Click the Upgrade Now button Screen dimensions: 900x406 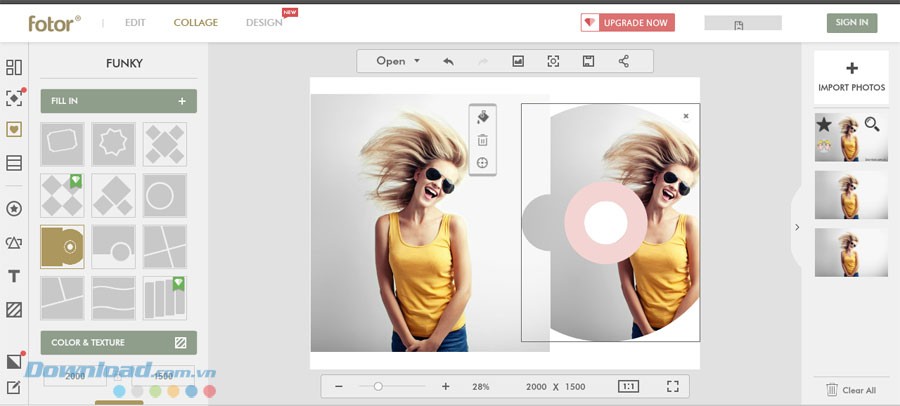click(627, 22)
